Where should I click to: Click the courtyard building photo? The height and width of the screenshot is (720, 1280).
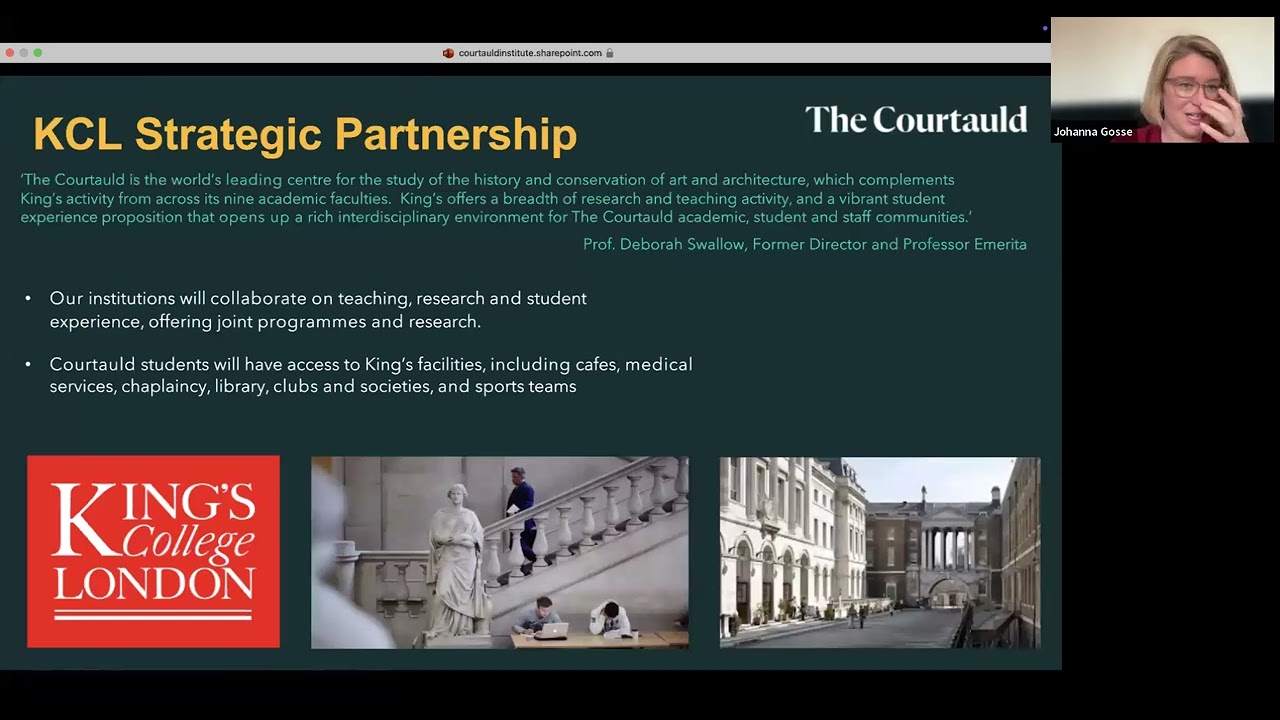[x=880, y=553]
